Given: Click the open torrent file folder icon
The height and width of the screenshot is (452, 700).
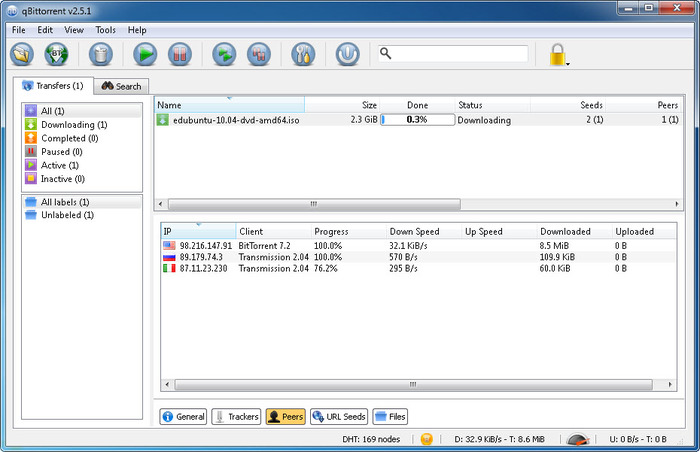Looking at the screenshot, I should (x=21, y=54).
